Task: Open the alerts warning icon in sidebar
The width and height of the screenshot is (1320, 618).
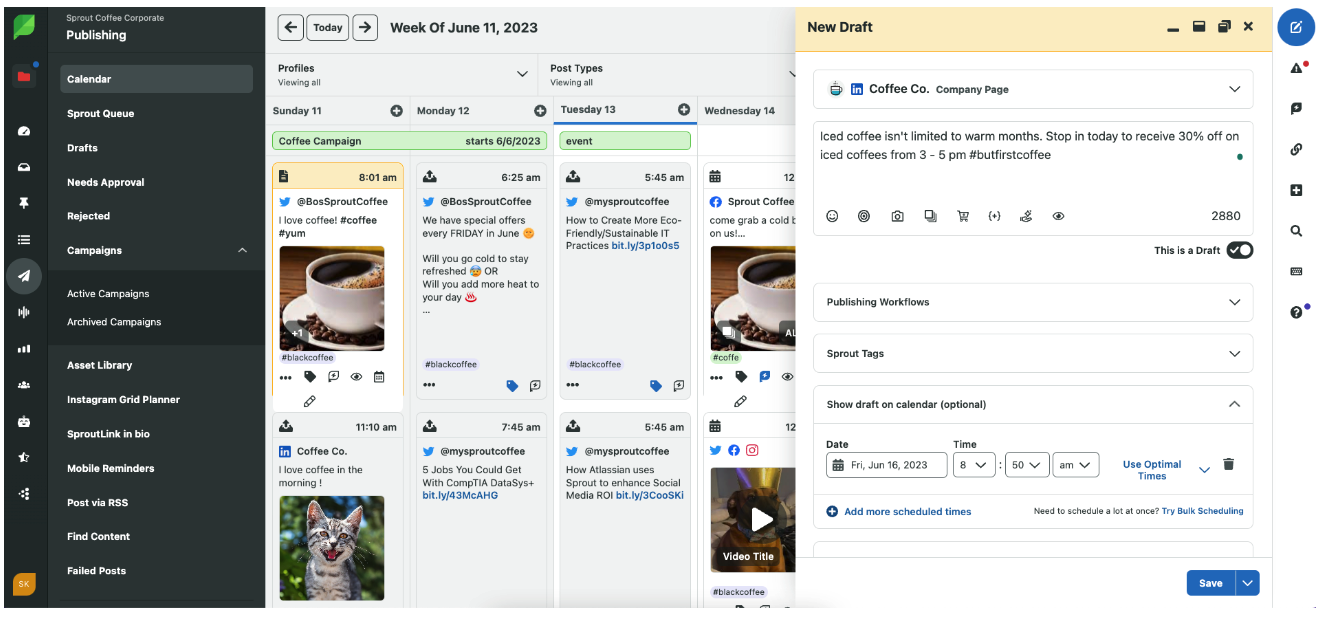Action: [1296, 68]
